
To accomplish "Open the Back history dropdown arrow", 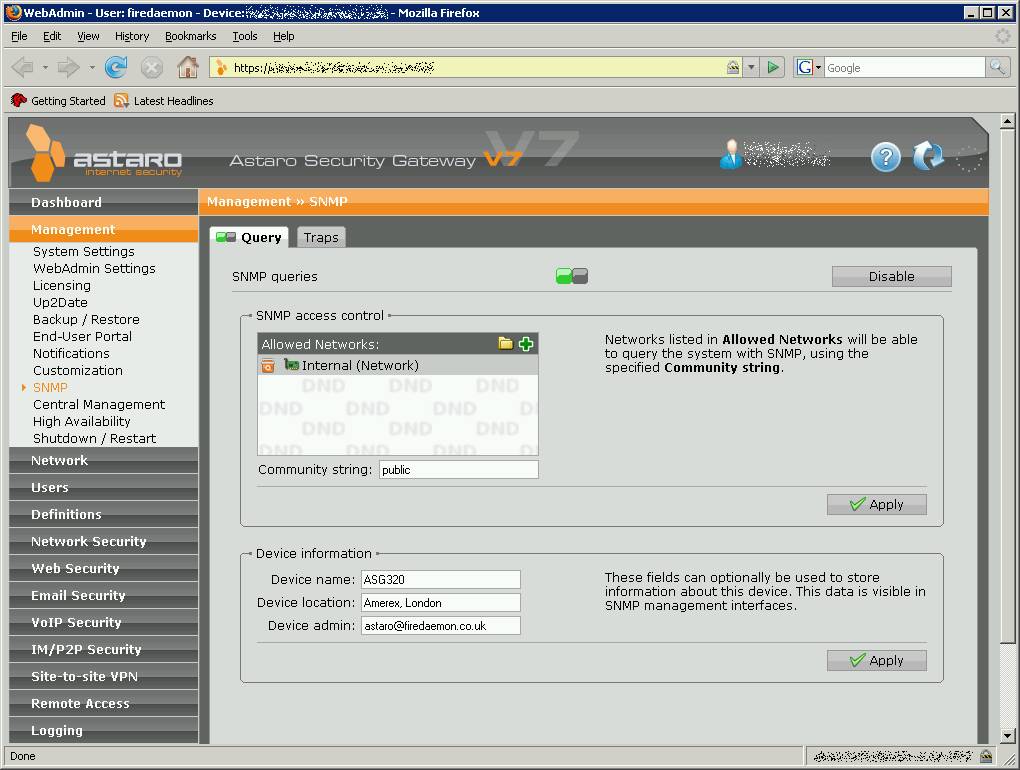I will [45, 67].
